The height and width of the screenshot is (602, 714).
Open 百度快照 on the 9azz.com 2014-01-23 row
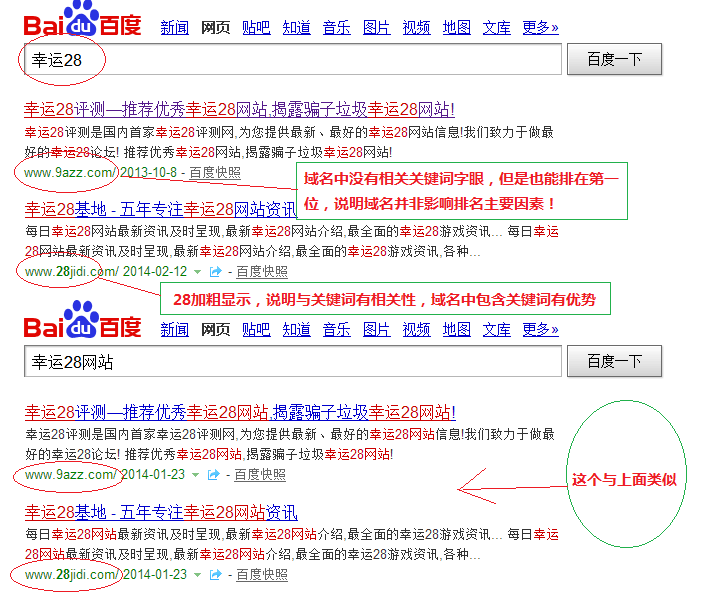tap(260, 475)
